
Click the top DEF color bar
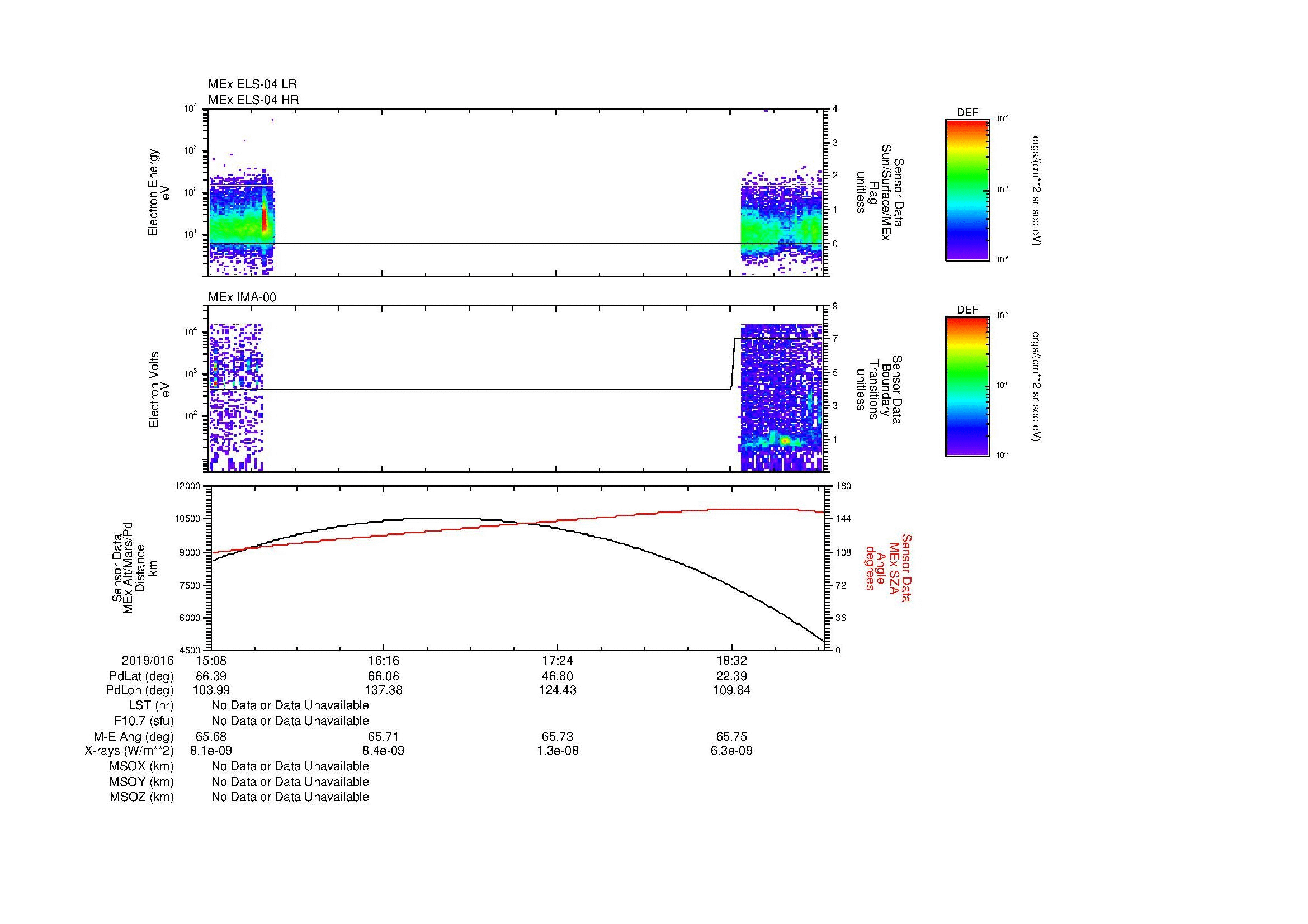click(x=967, y=189)
